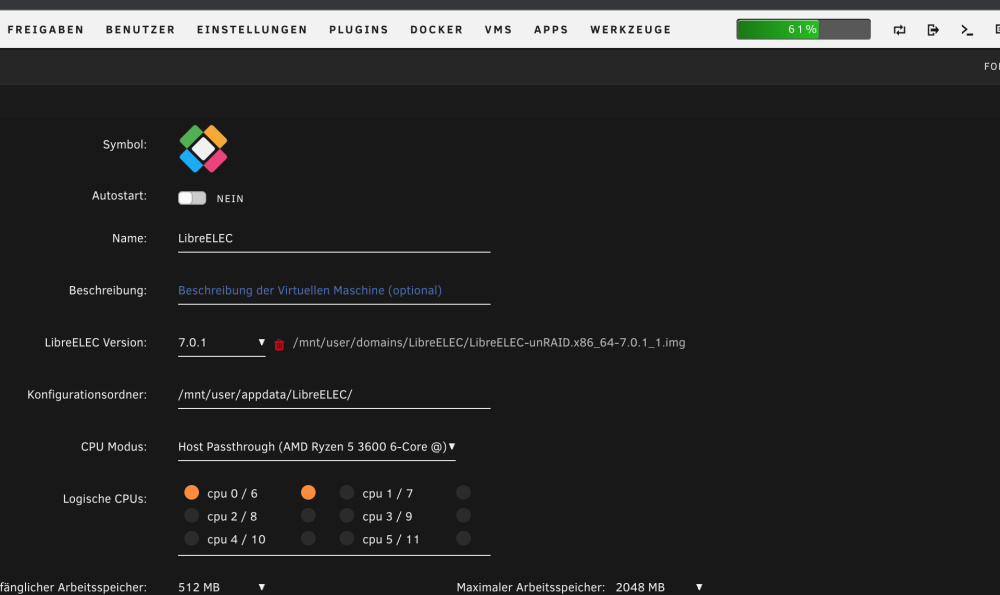Click the 'cpu 5 / 11' label

(391, 540)
